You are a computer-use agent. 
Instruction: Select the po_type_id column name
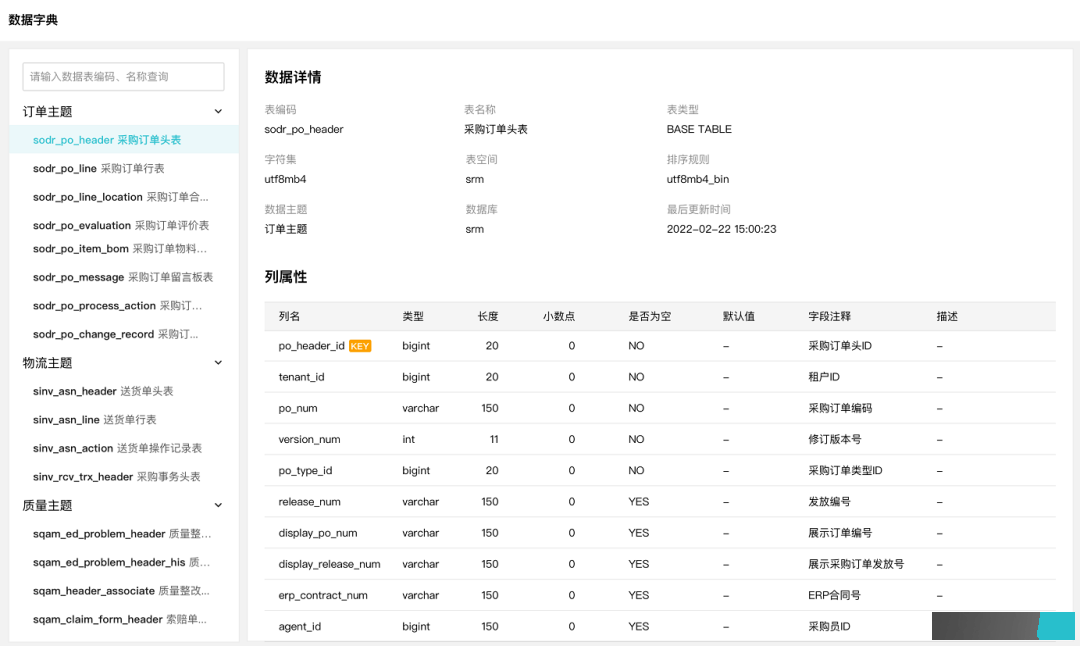tap(305, 470)
